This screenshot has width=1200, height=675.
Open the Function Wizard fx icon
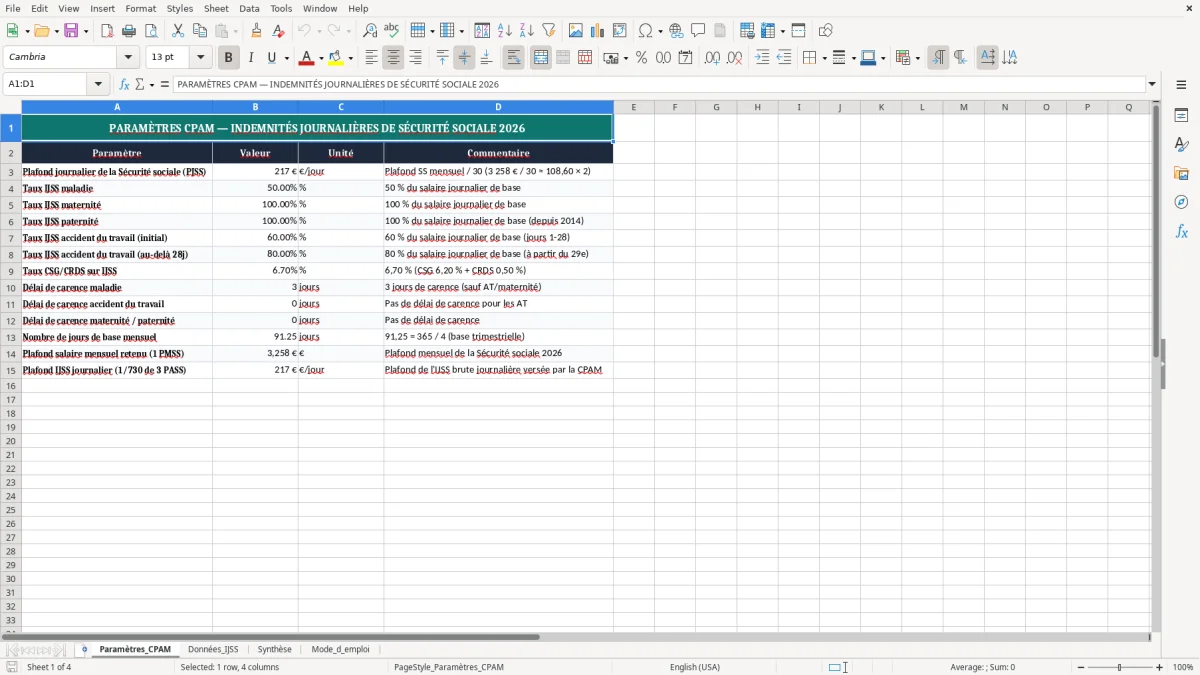coord(125,85)
